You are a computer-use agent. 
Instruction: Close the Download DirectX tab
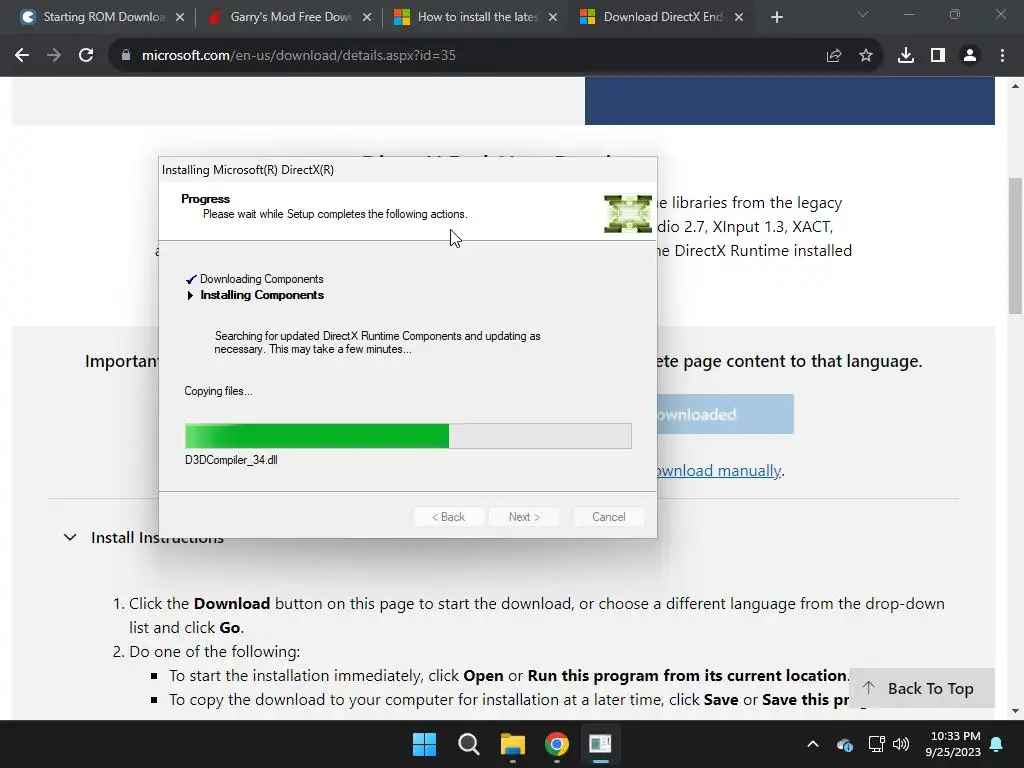point(739,17)
